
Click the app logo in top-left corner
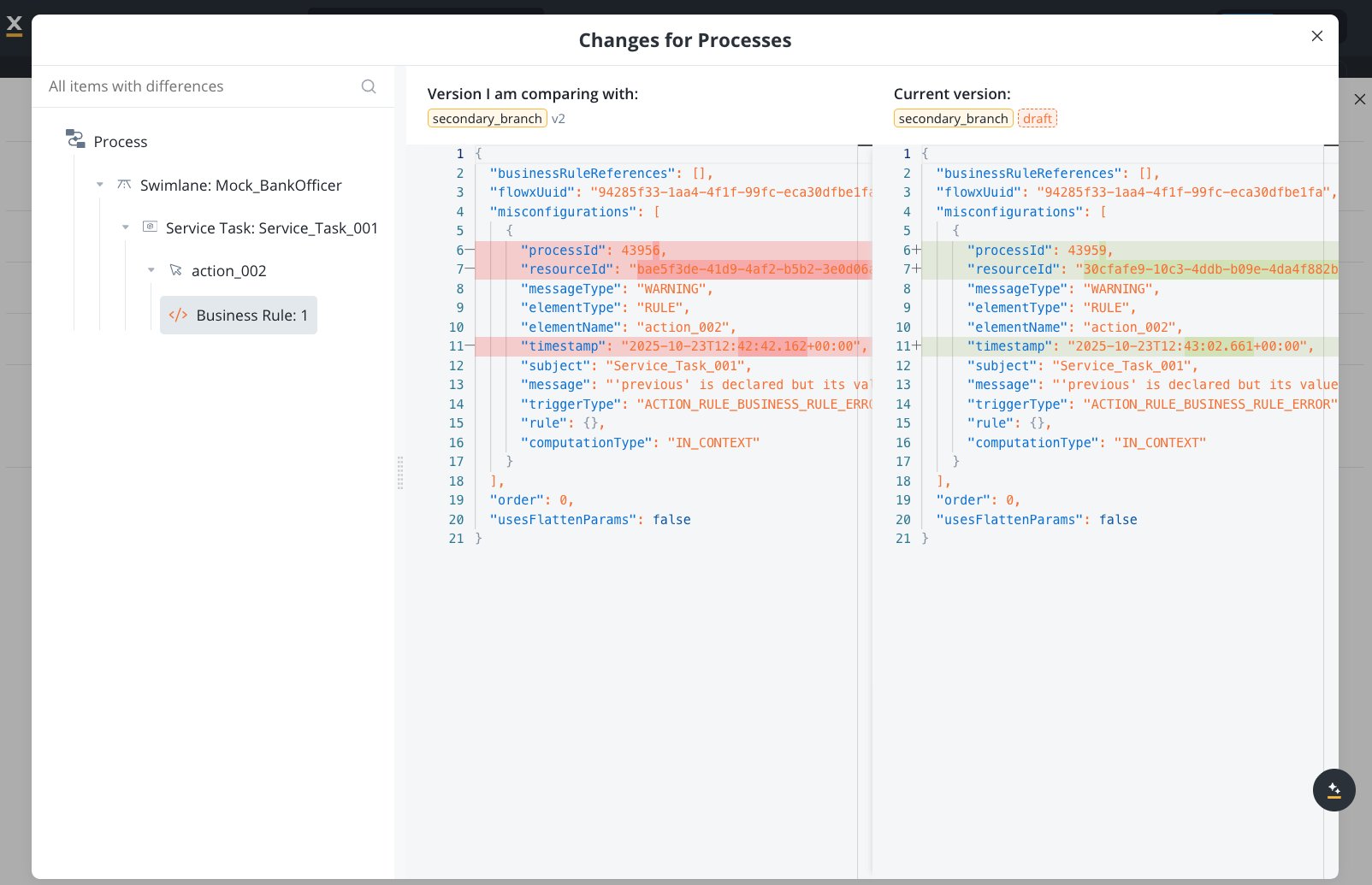point(15,26)
